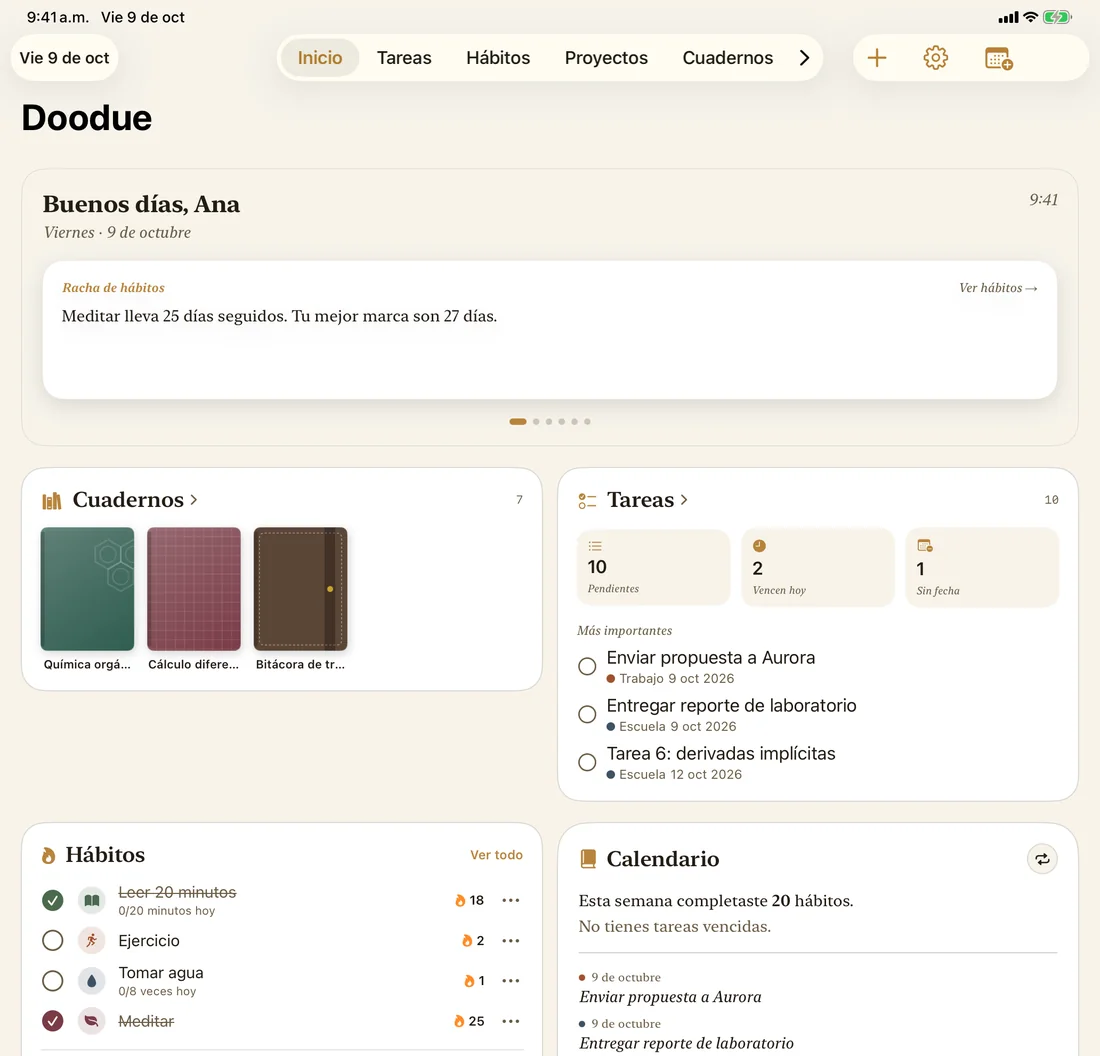Uncheck the Meditar habit

click(x=53, y=1021)
